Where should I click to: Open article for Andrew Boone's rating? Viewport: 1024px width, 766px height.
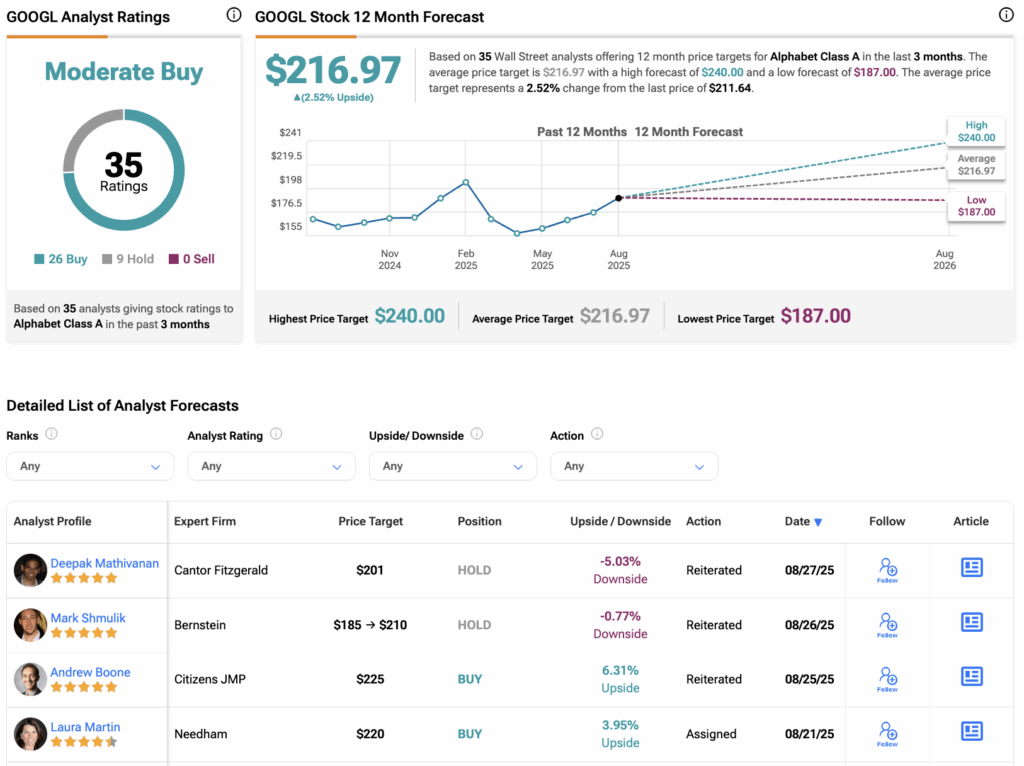971,677
